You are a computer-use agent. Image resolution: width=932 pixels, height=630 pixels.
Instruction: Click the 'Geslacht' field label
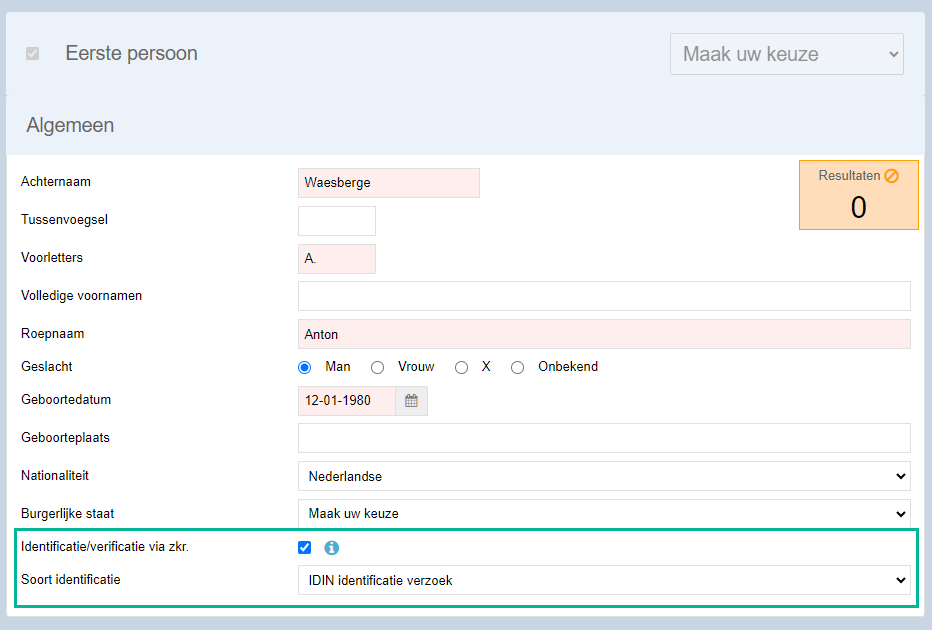click(x=46, y=367)
